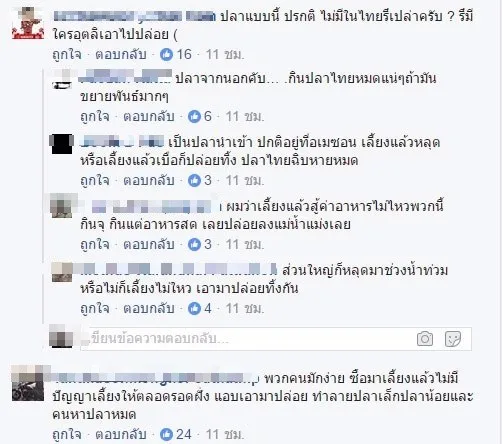
Task: Click the like thumb icon showing 16
Action: 166,54
